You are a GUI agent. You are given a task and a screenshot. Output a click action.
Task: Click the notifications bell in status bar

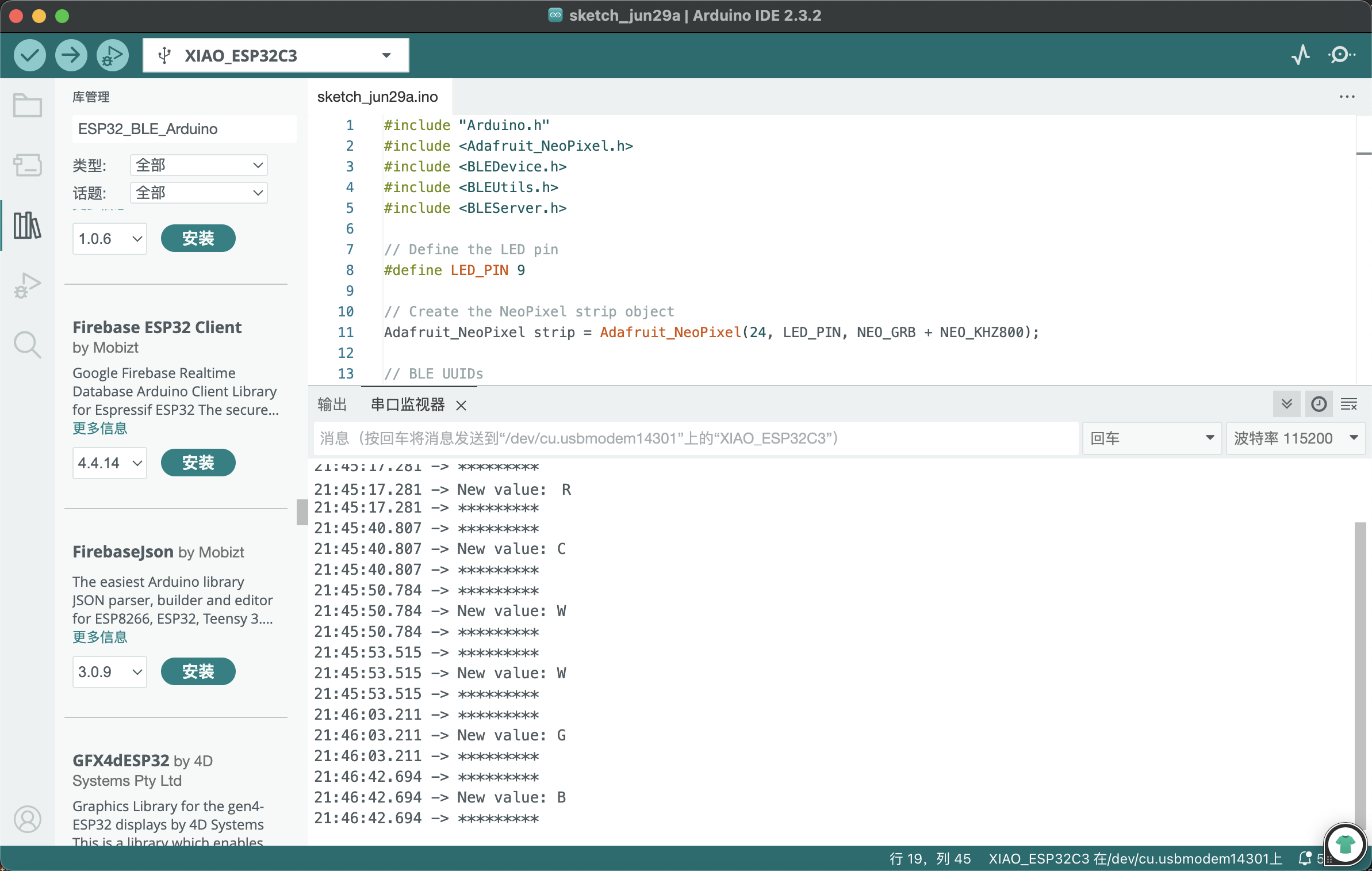click(1305, 858)
